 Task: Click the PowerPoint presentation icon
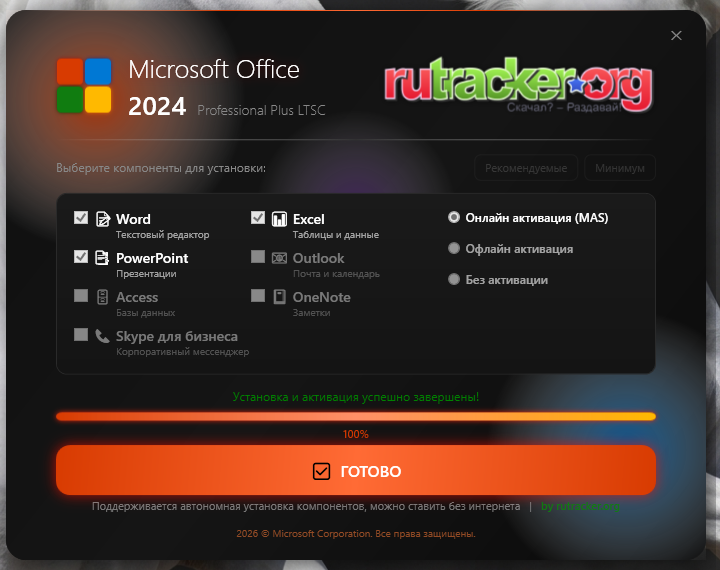(x=102, y=258)
